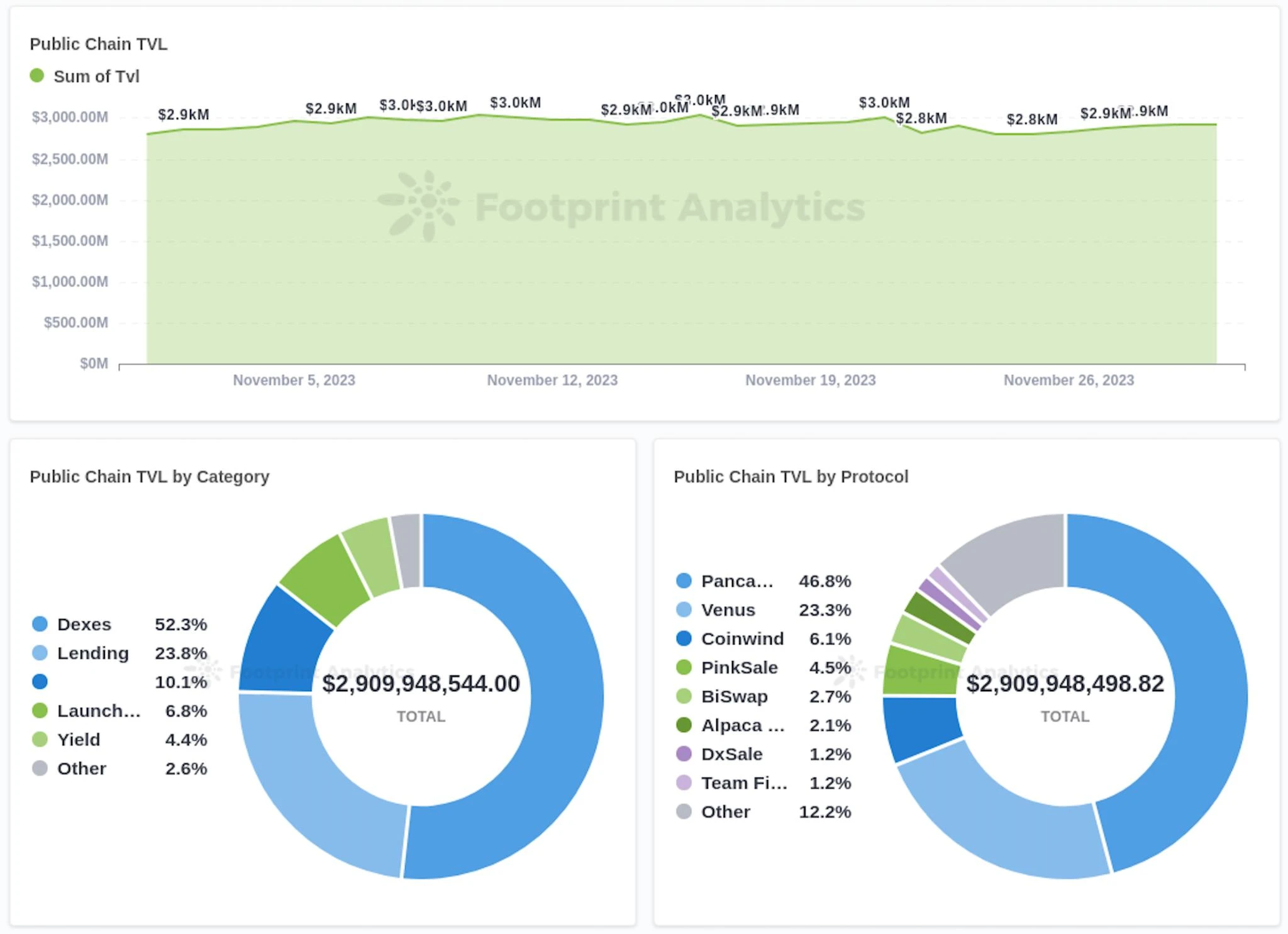The height and width of the screenshot is (934, 1288).
Task: Click the PinkSale legend item
Action: [x=739, y=667]
